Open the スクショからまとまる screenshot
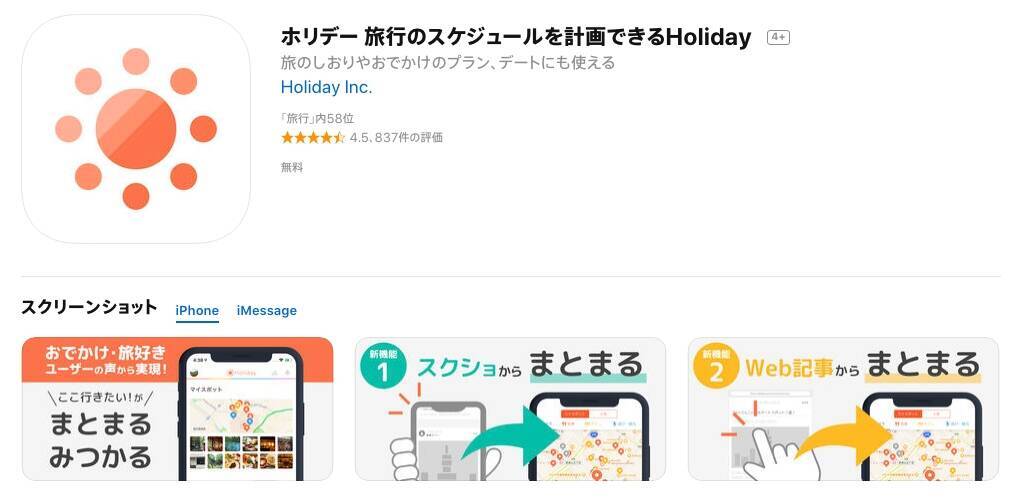This screenshot has height=501, width=1022. tap(510, 409)
